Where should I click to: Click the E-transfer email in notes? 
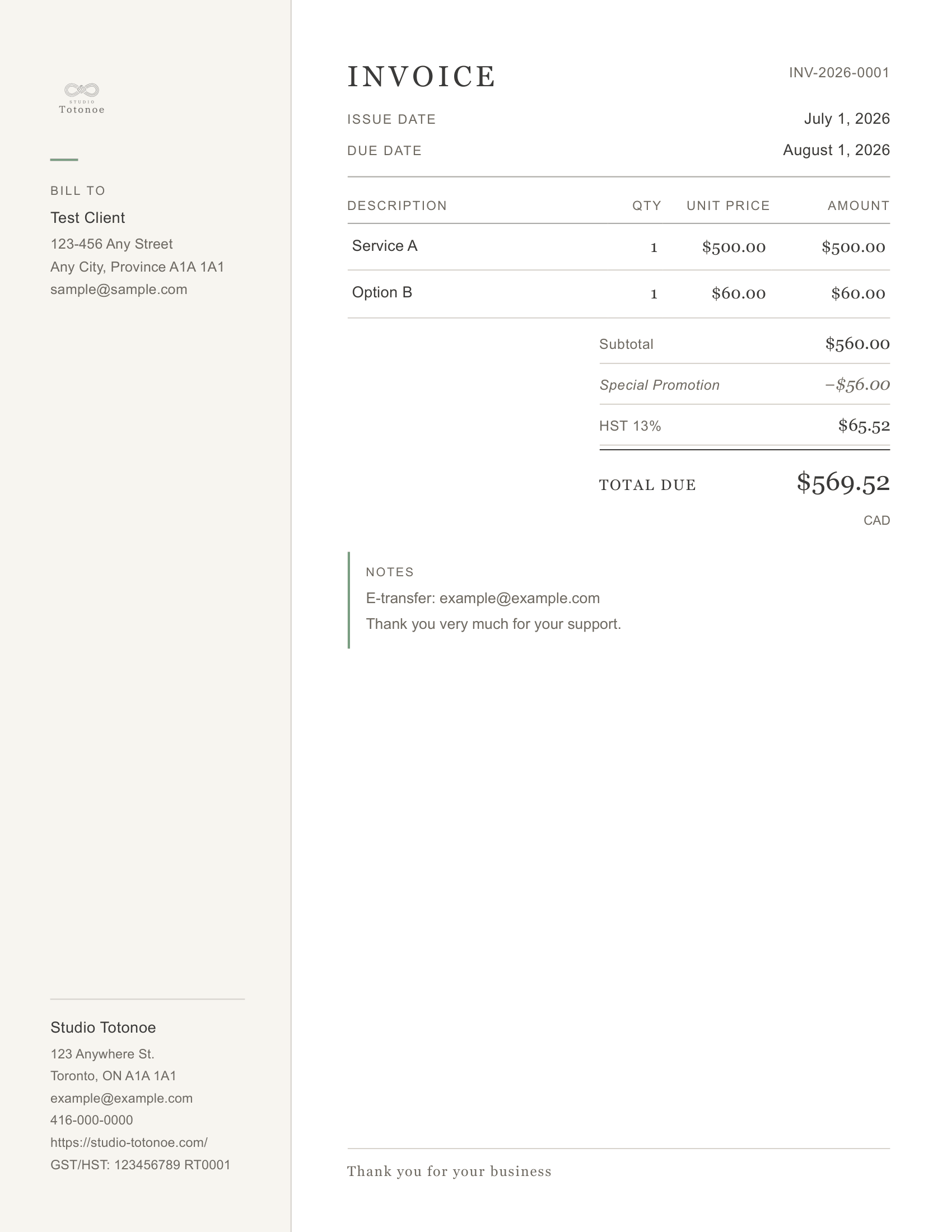pos(520,599)
